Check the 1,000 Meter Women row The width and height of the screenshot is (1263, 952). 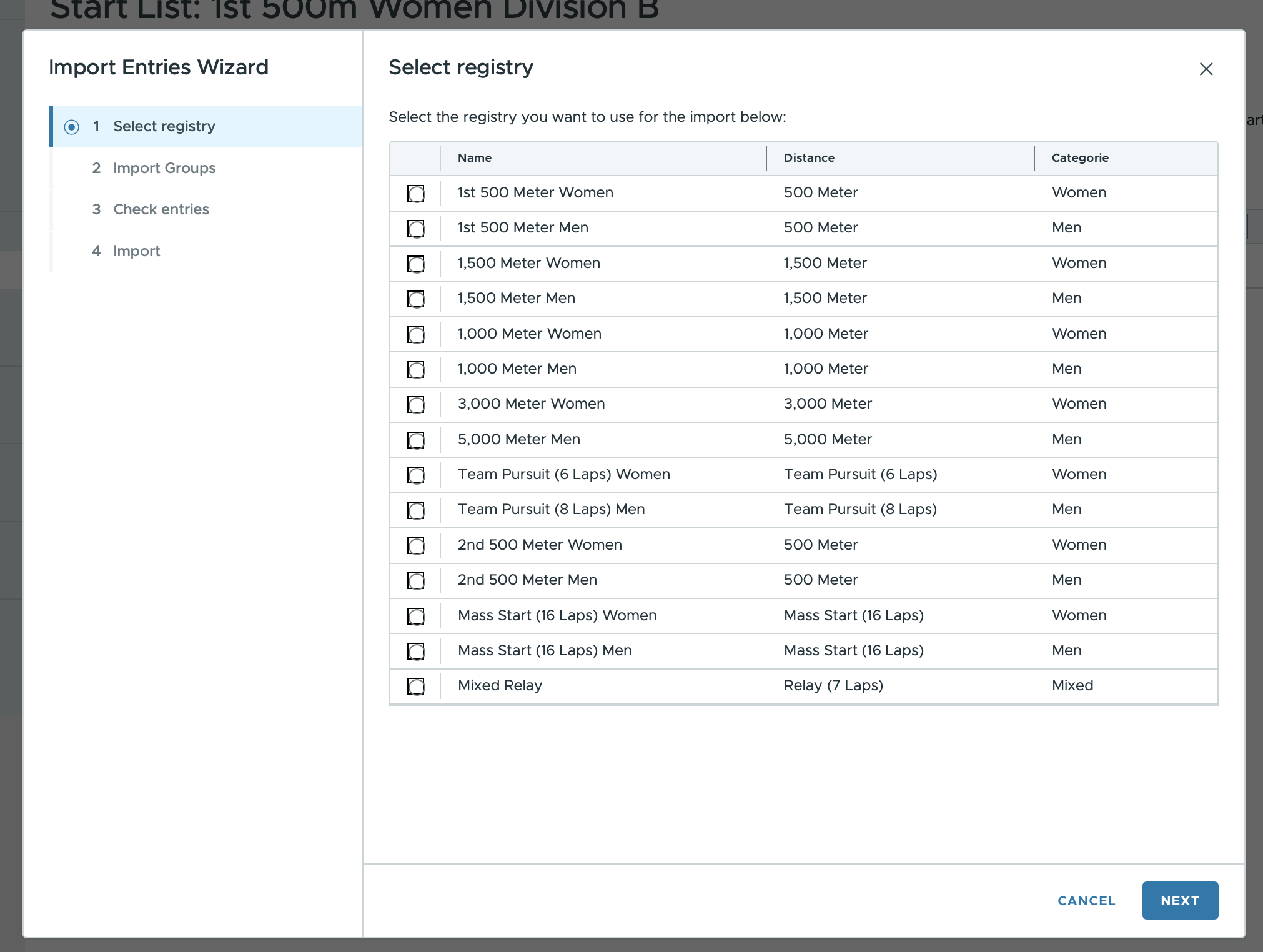[416, 334]
